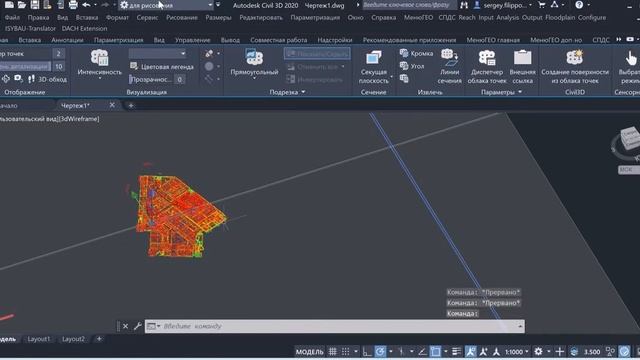Expand the command history arrow
The height and width of the screenshot is (360, 640).
[520, 326]
